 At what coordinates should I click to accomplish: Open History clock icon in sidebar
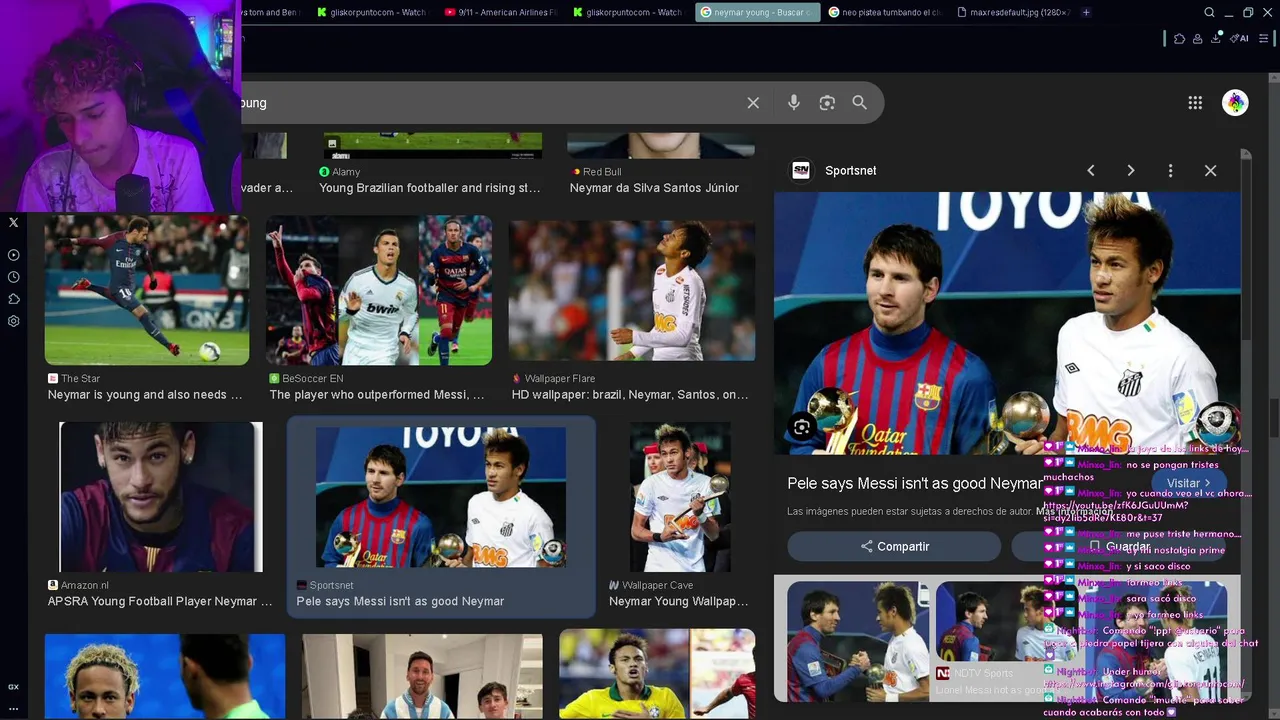click(13, 277)
